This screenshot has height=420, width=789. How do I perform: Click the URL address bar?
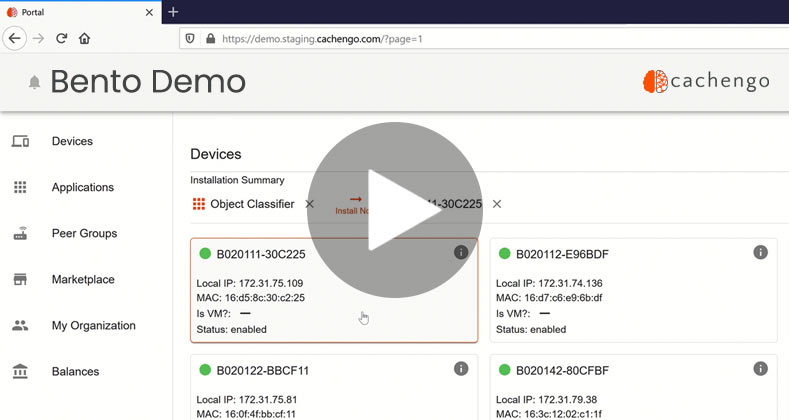click(484, 39)
